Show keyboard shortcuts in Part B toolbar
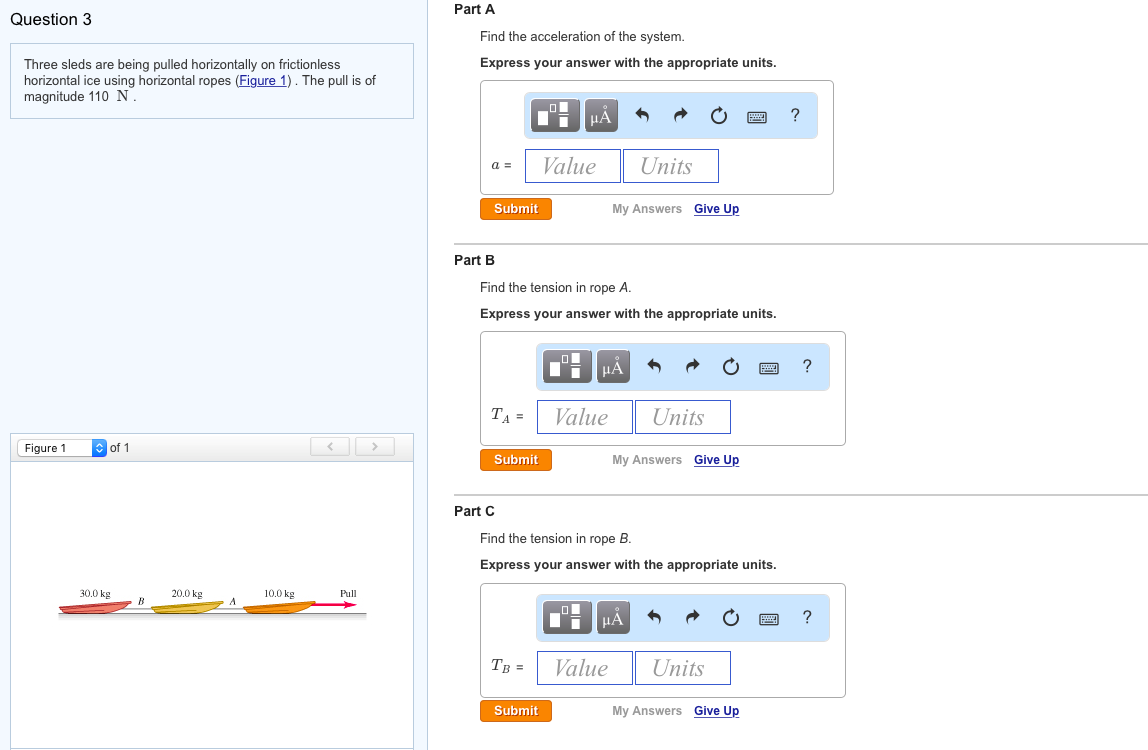Viewport: 1148px width, 750px height. tap(769, 366)
